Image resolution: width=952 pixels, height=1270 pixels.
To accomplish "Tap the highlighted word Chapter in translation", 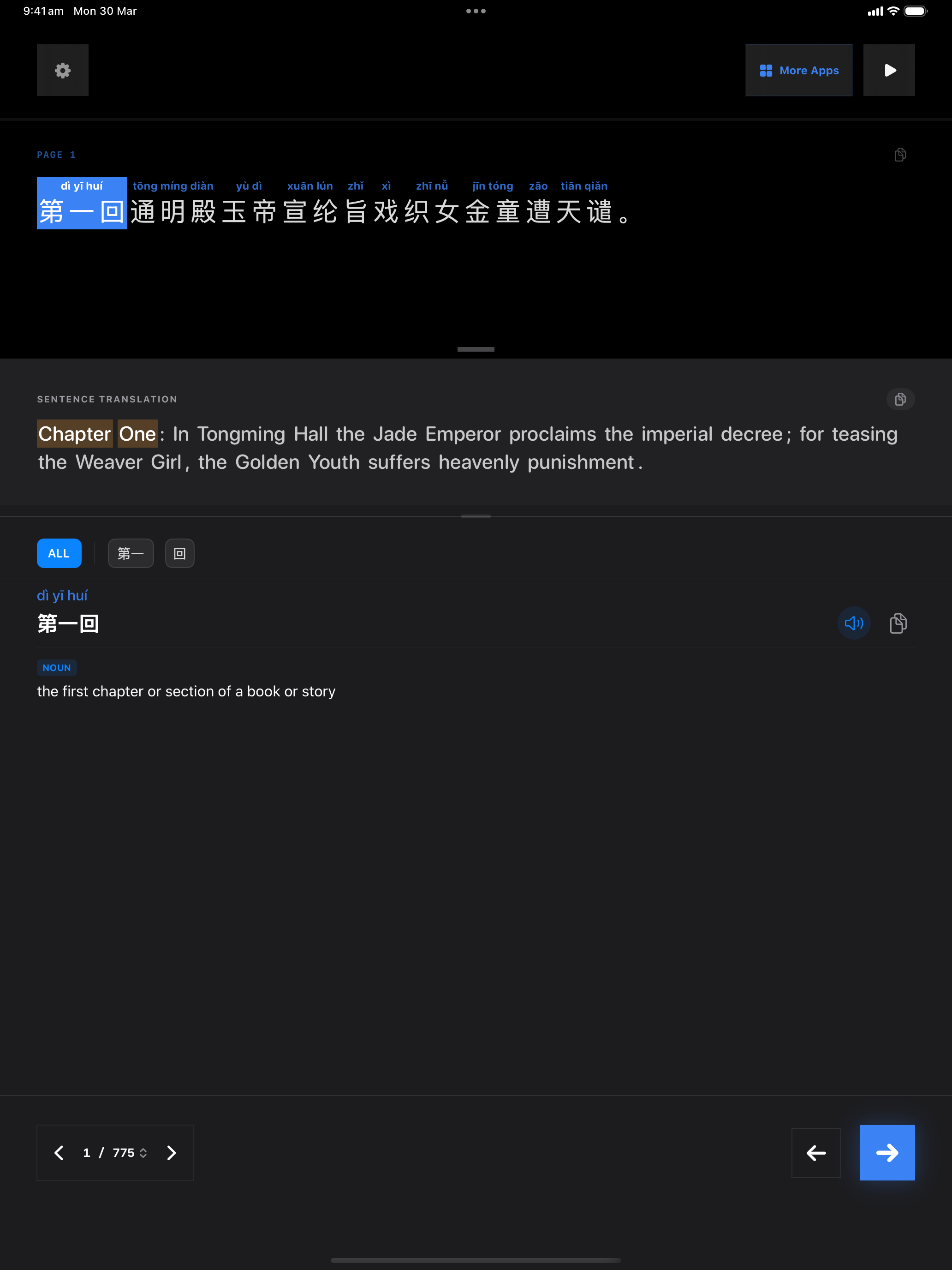I will 74,434.
